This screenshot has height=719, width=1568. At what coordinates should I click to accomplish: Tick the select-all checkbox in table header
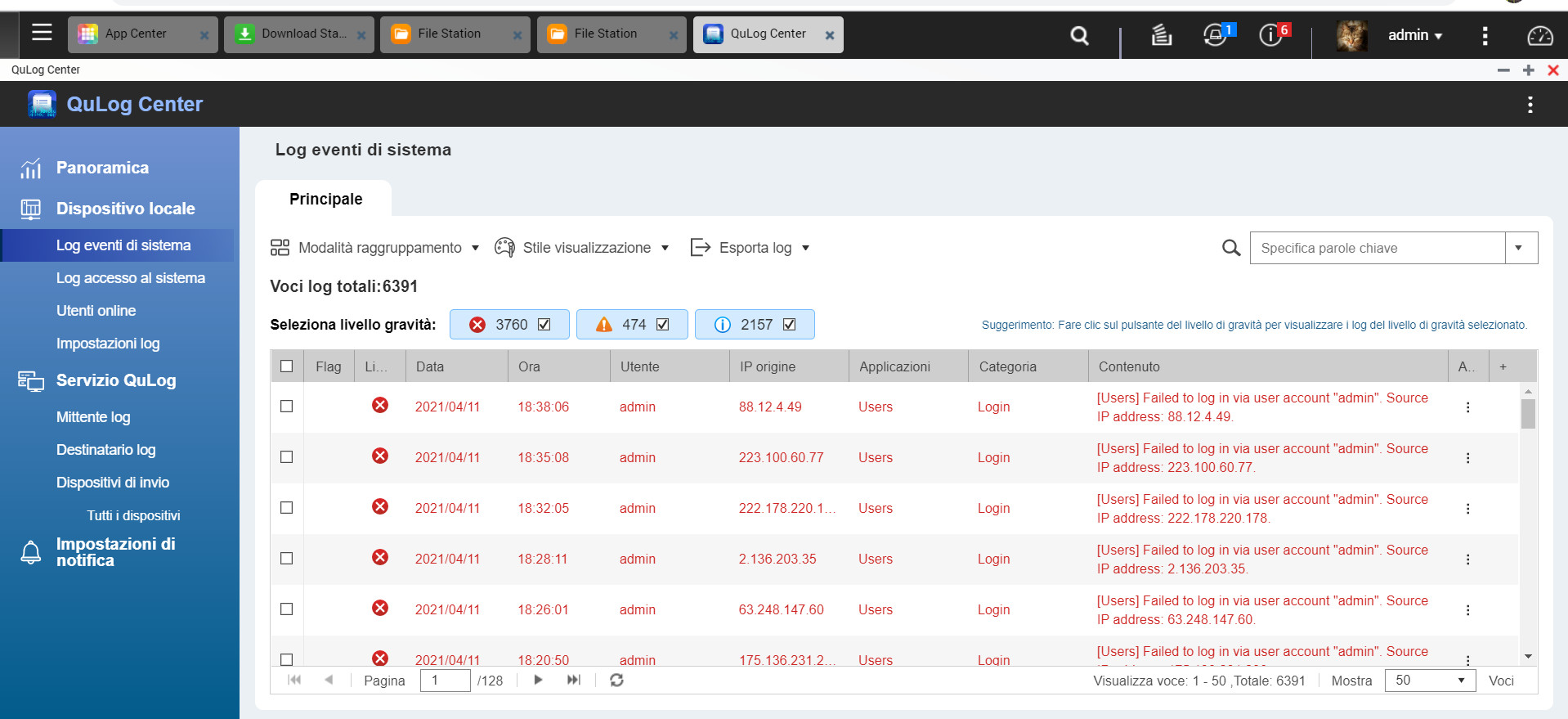tap(286, 366)
